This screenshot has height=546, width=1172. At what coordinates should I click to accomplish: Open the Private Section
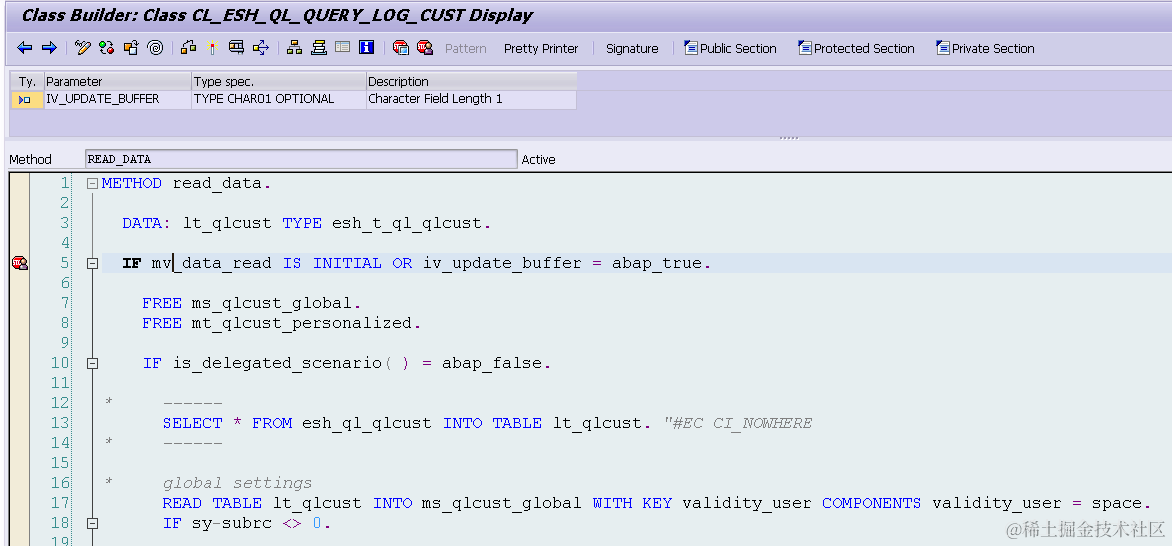pos(985,49)
